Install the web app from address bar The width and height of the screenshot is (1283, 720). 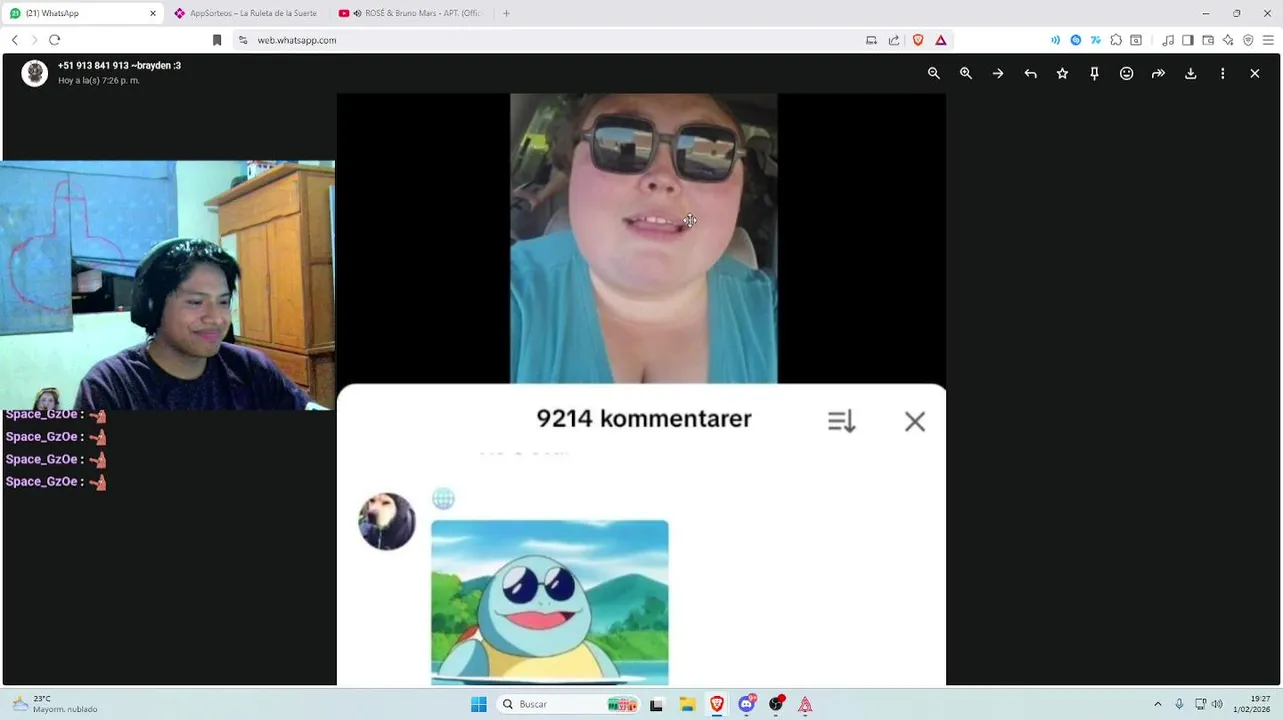[x=871, y=40]
